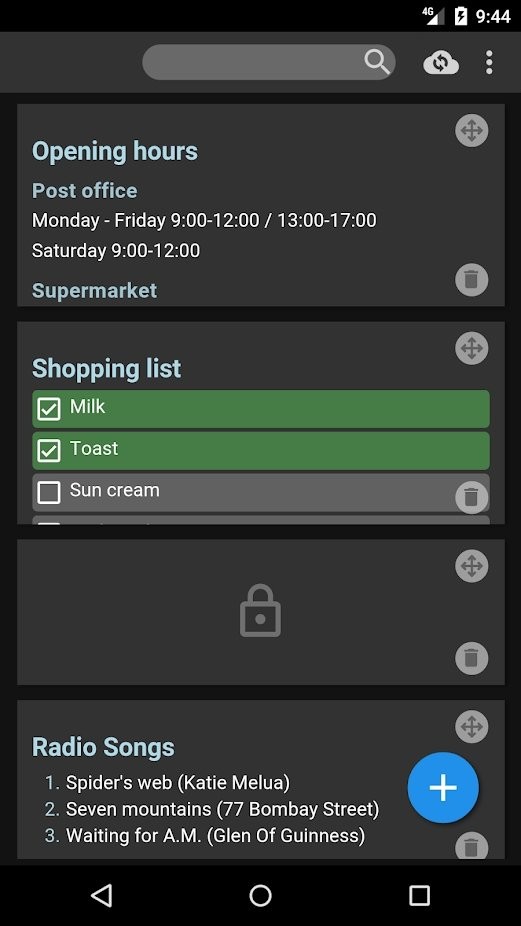The image size is (521, 926).
Task: Tap the search magnifier icon
Action: pos(376,61)
